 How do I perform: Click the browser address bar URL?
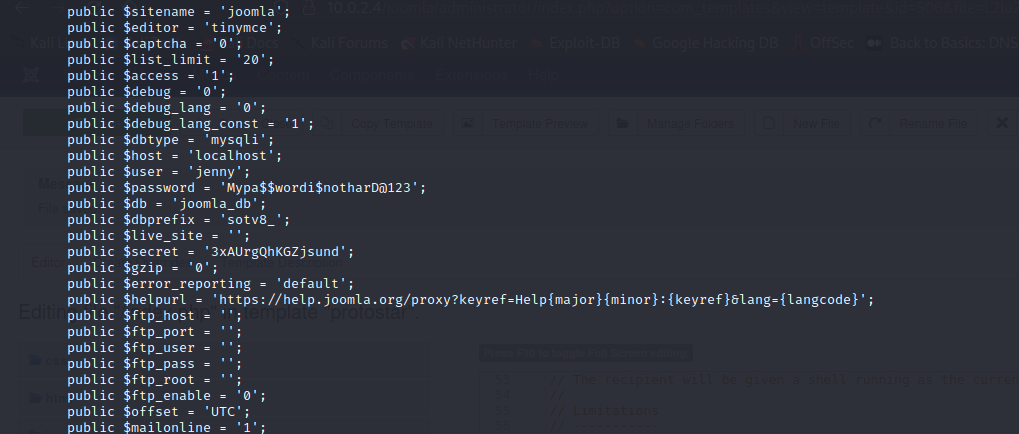671,8
